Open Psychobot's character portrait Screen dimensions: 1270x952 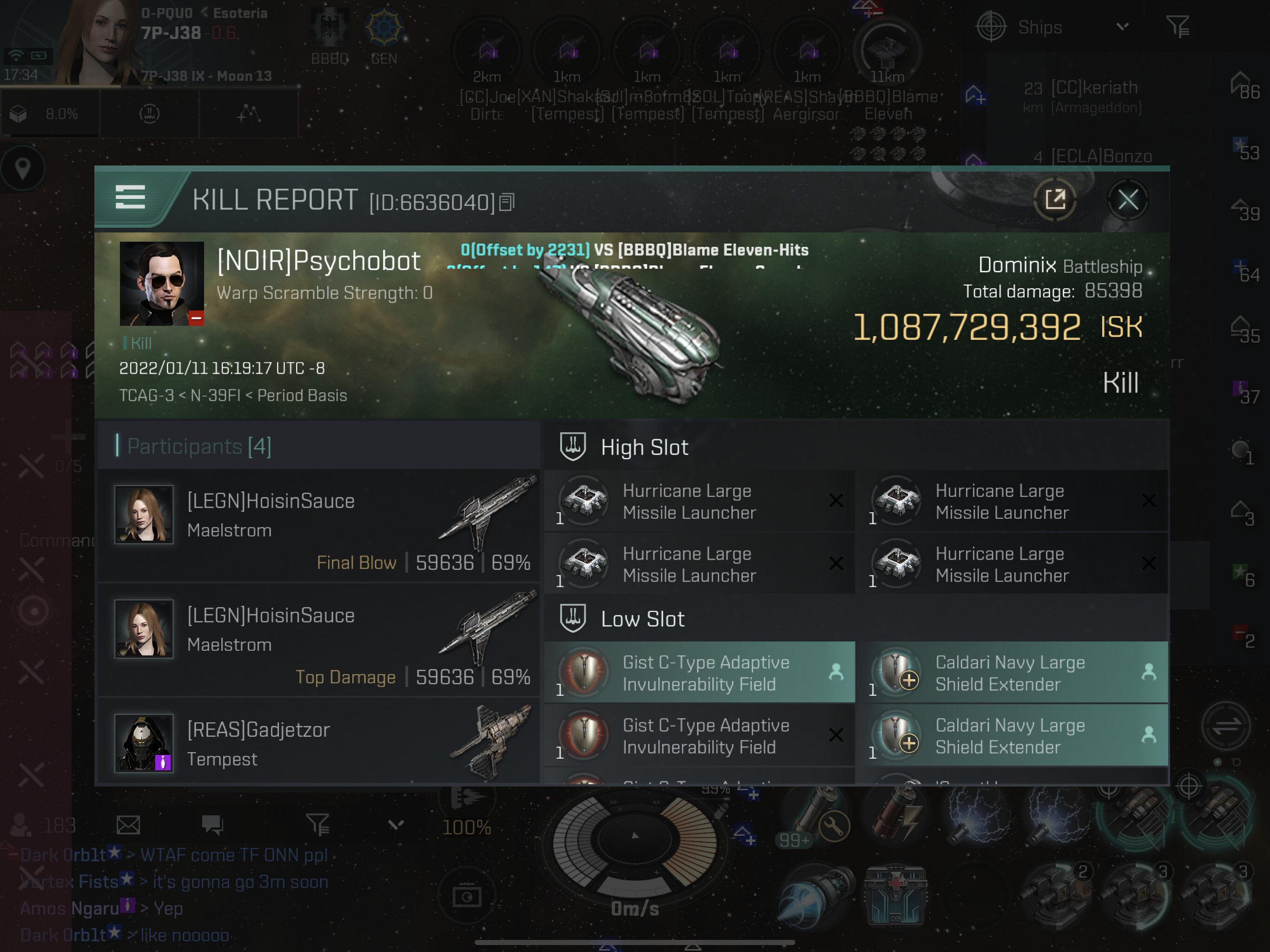point(161,284)
